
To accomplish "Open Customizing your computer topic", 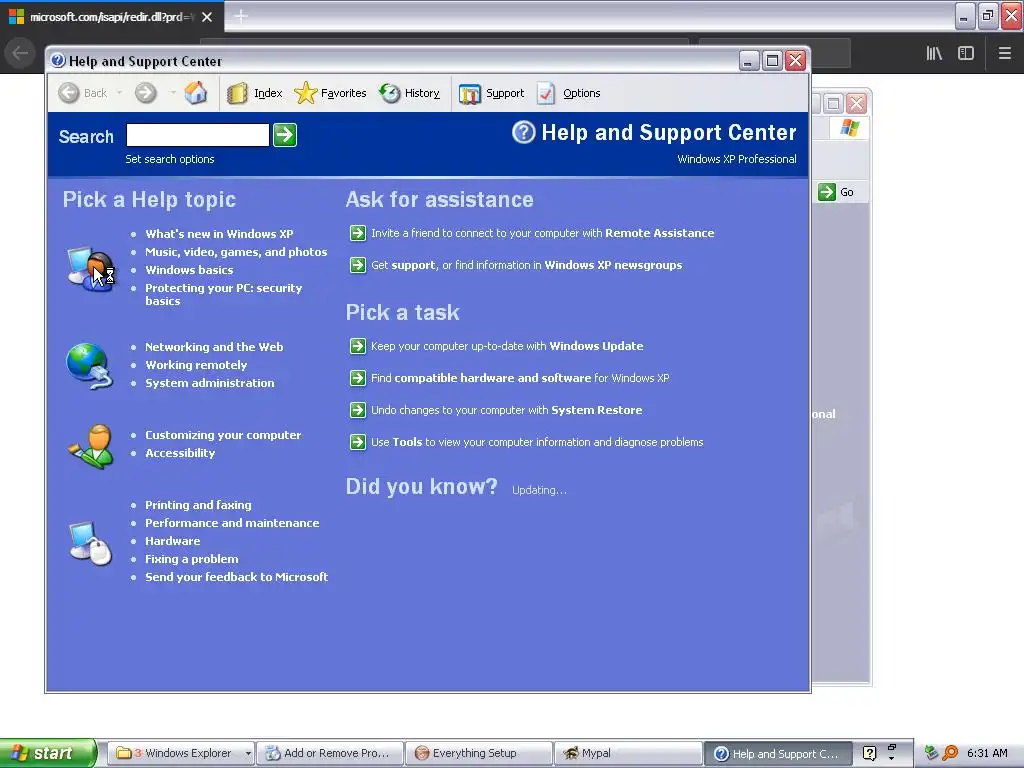I will point(223,435).
